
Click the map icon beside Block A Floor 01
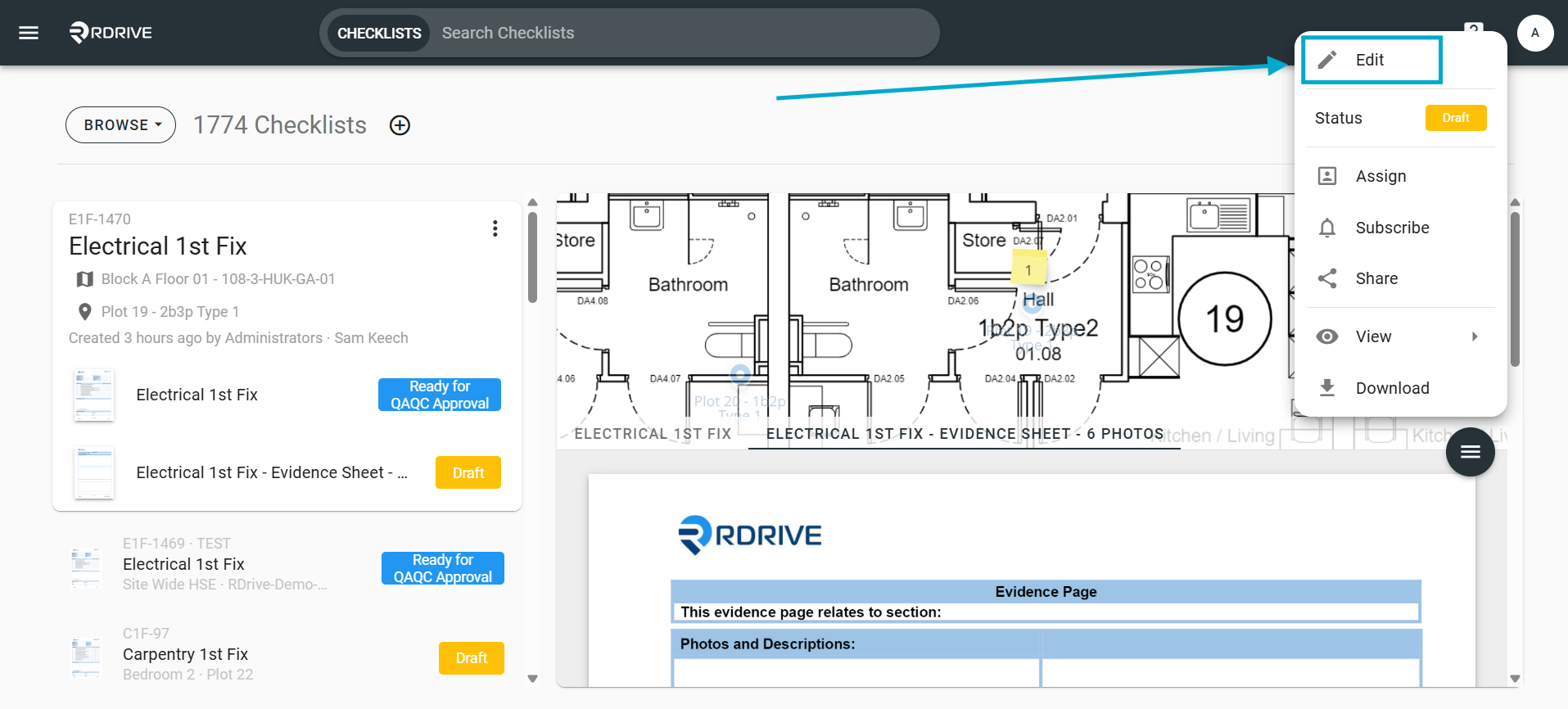[x=84, y=279]
